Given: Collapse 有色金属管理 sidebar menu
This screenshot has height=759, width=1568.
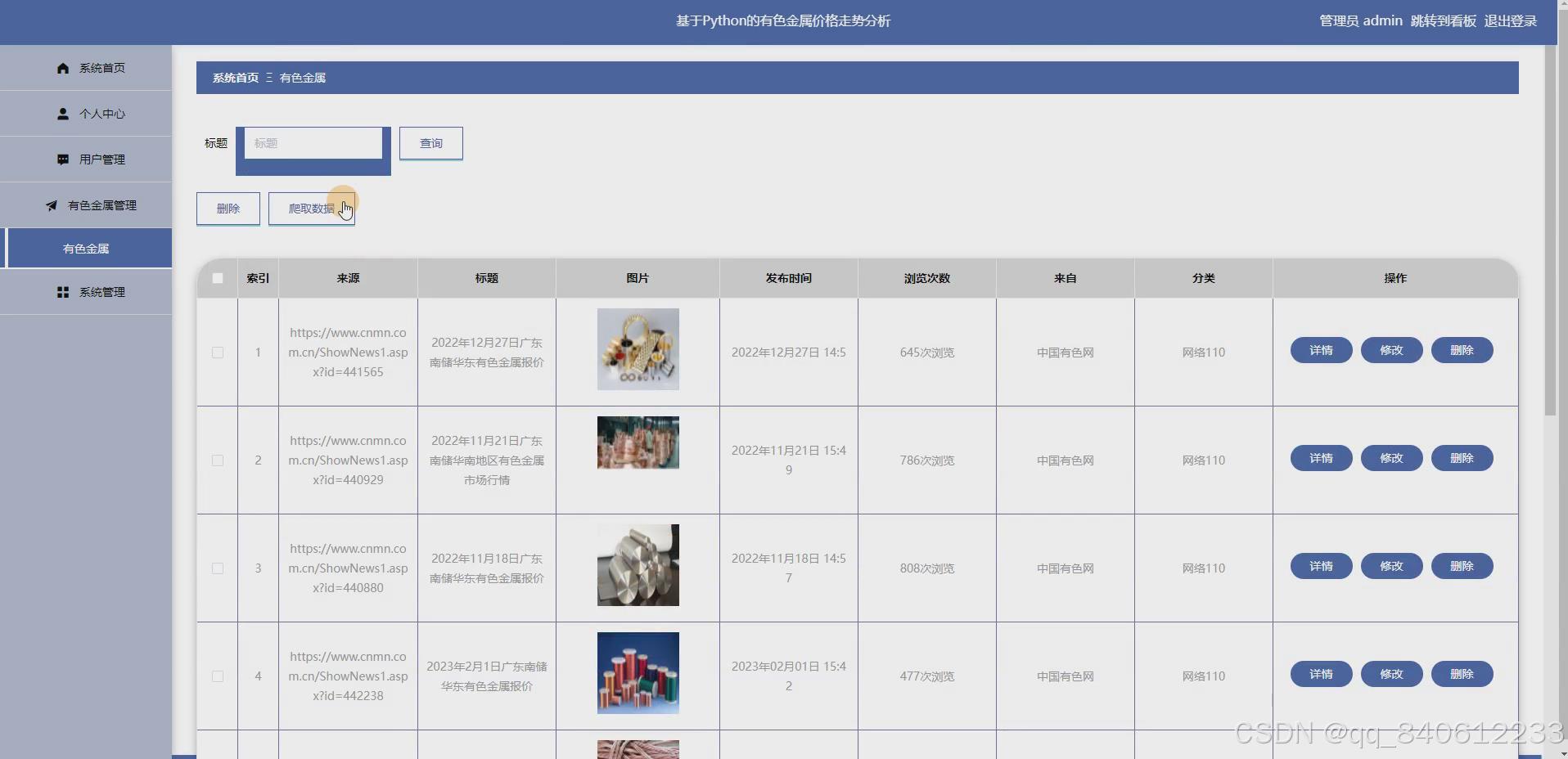Looking at the screenshot, I should coord(86,205).
